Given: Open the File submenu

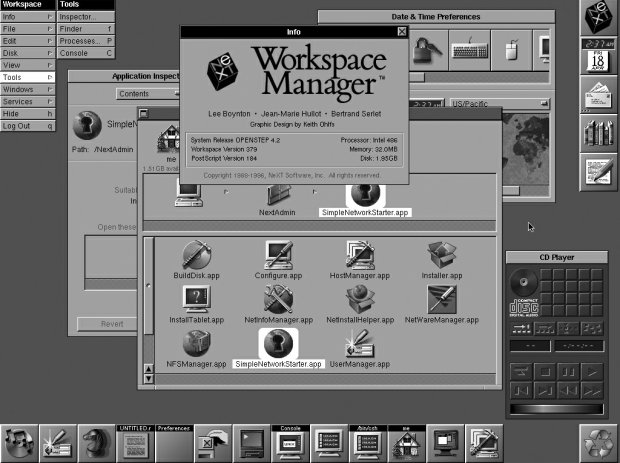Looking at the screenshot, I should coord(28,29).
